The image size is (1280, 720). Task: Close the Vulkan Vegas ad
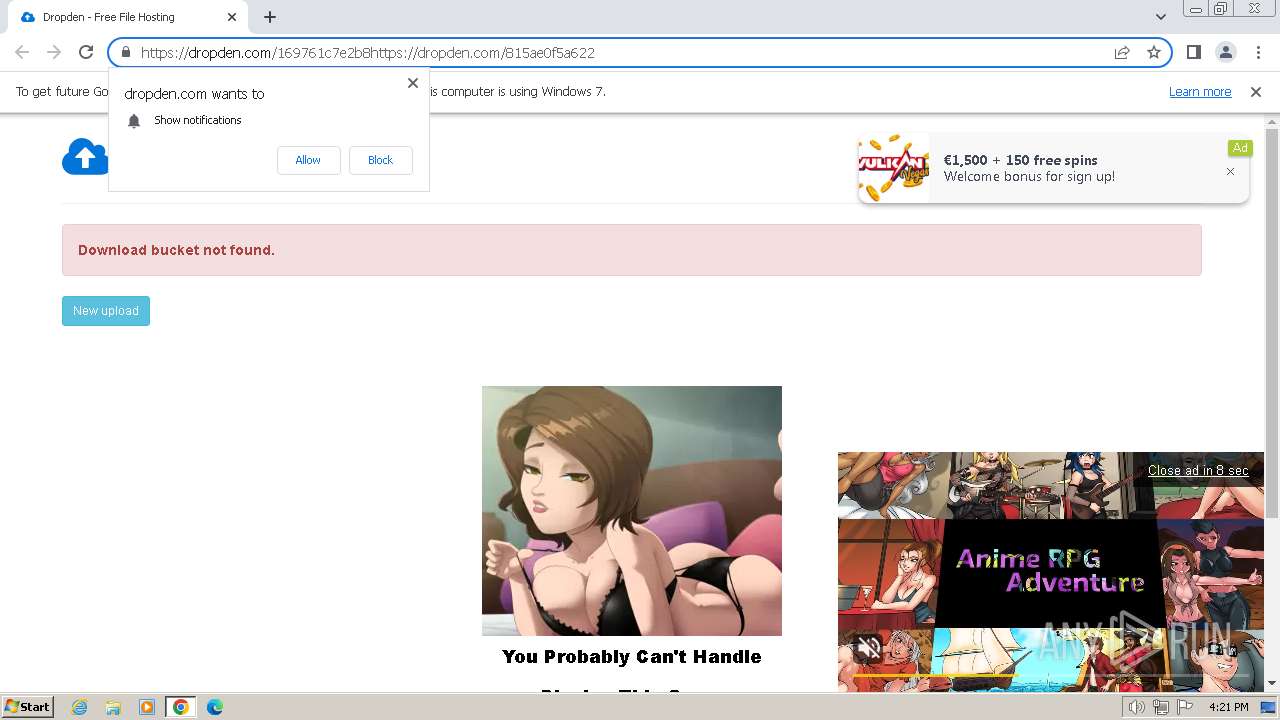pos(1230,172)
